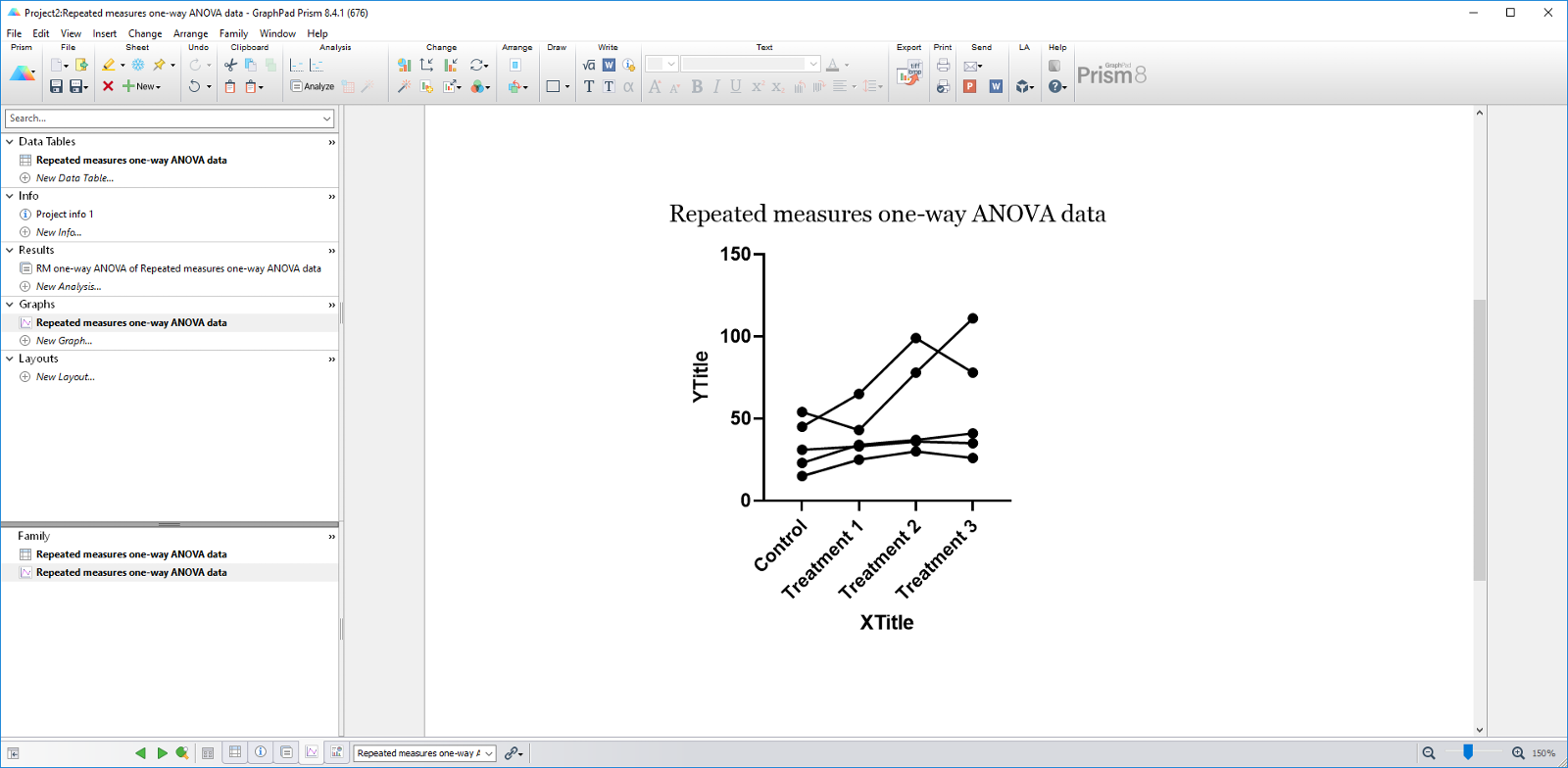Open the Family menu
The height and width of the screenshot is (768, 1568).
pyautogui.click(x=233, y=33)
